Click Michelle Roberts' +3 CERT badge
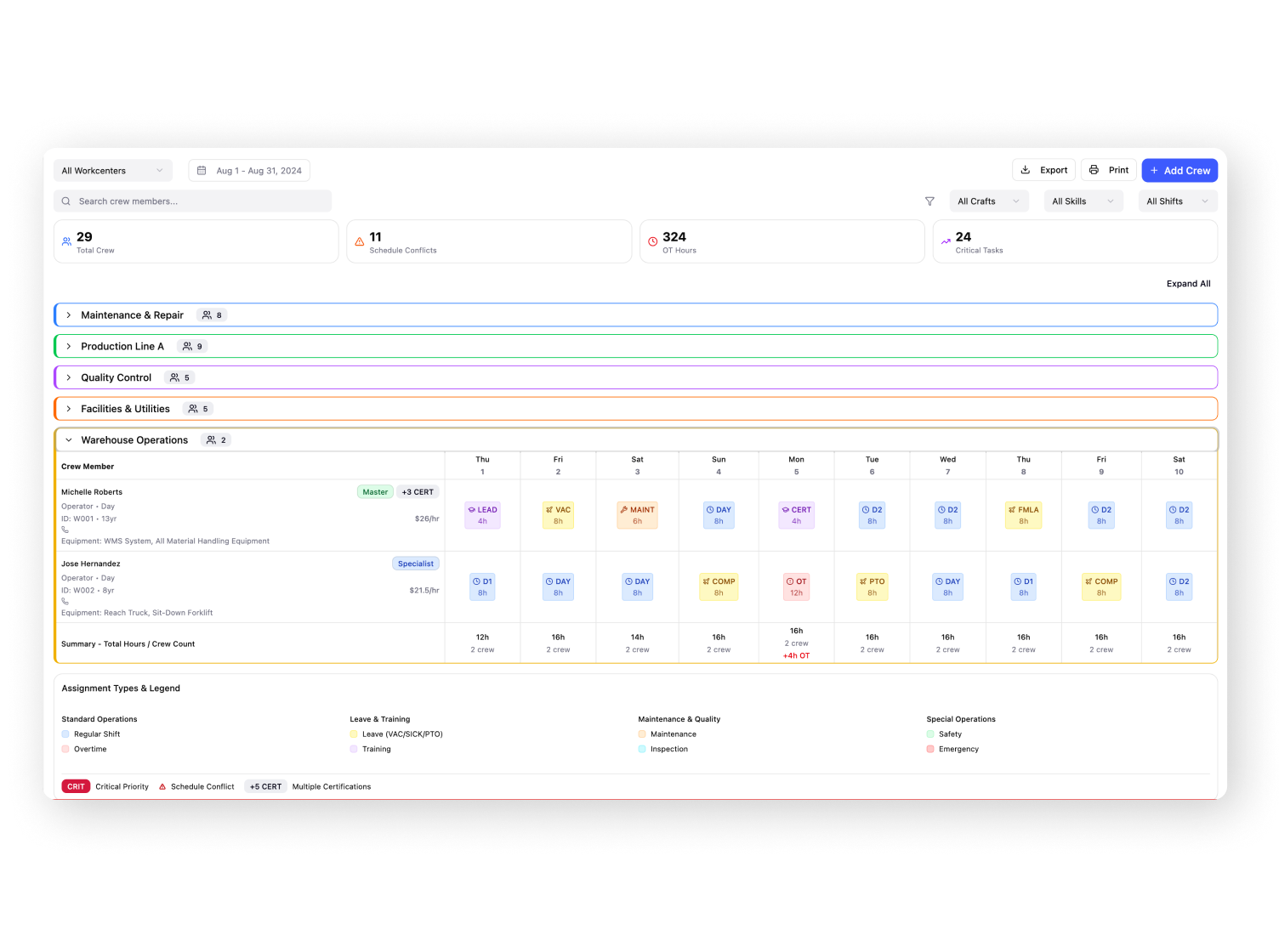Viewport: 1279px width, 952px height. click(x=418, y=492)
